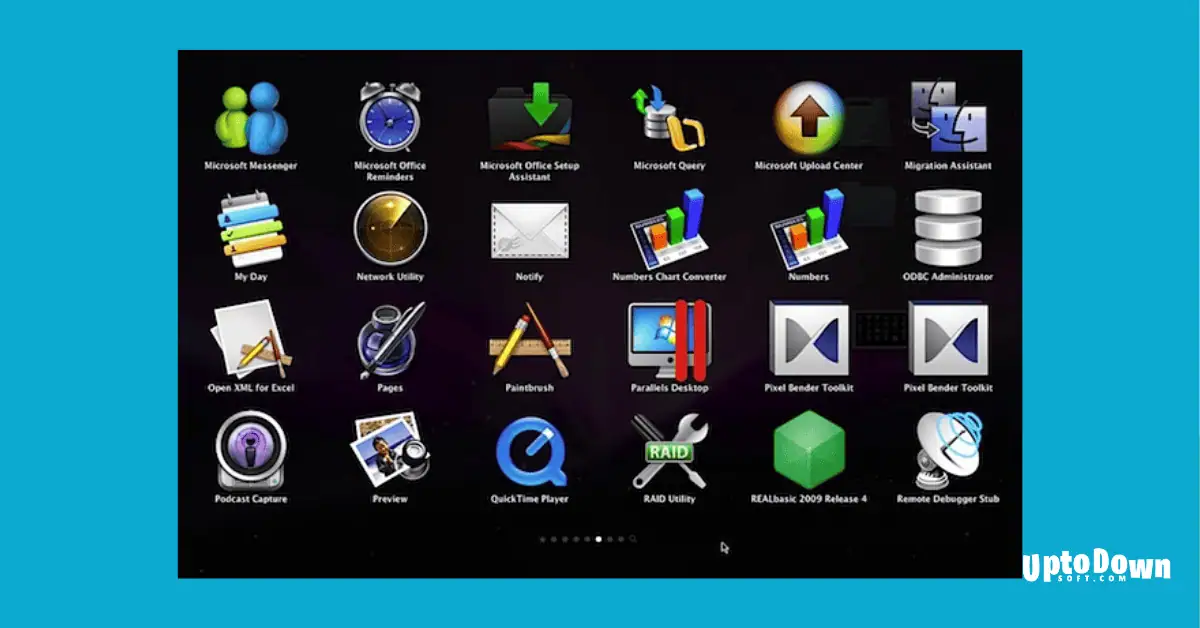Open Open XML for Excel
This screenshot has height=628, width=1200.
(x=250, y=340)
